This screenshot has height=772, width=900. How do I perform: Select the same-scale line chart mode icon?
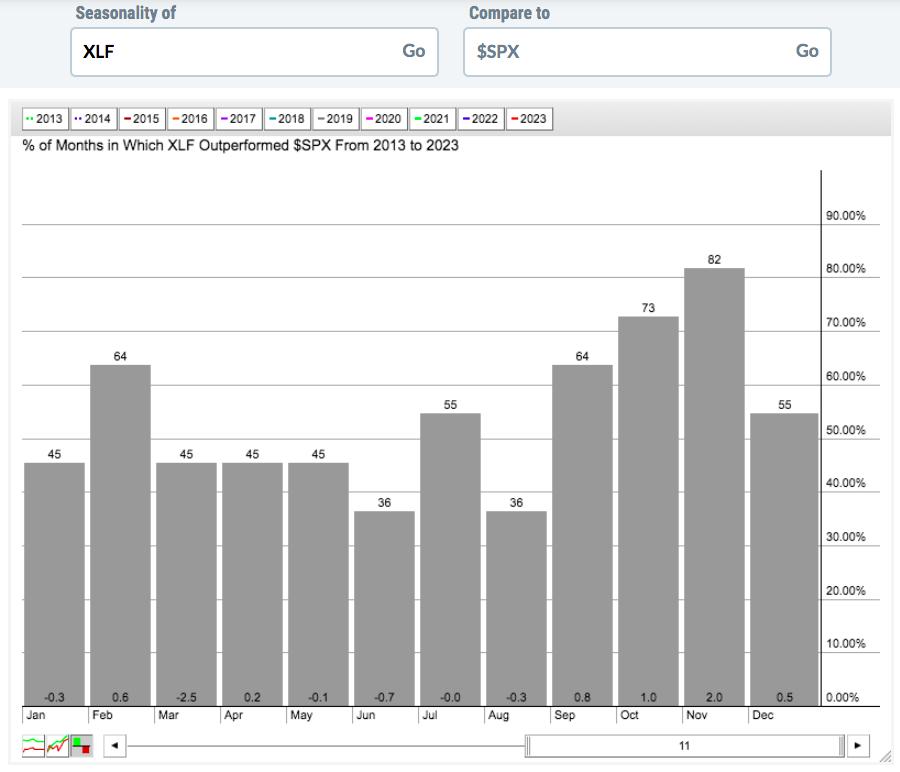57,746
